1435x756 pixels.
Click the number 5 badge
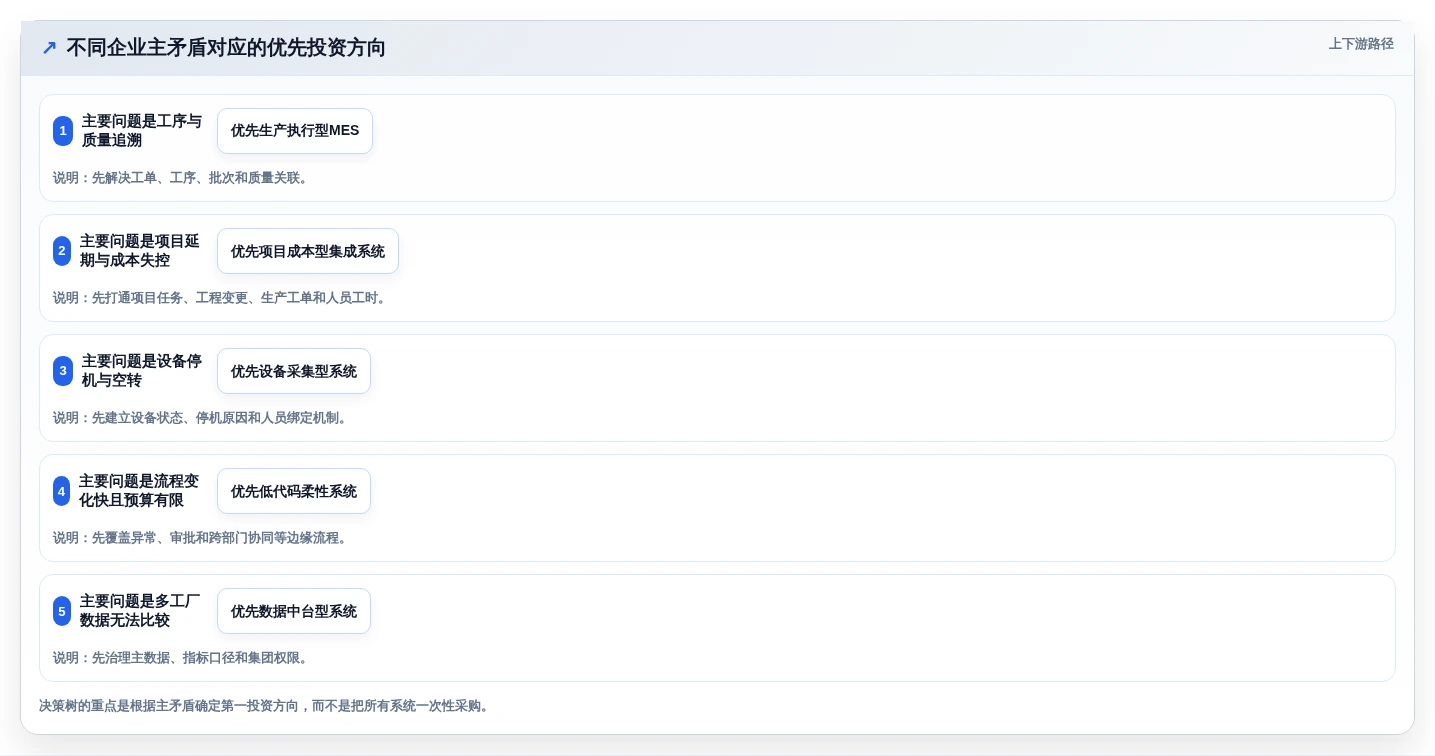coord(62,611)
